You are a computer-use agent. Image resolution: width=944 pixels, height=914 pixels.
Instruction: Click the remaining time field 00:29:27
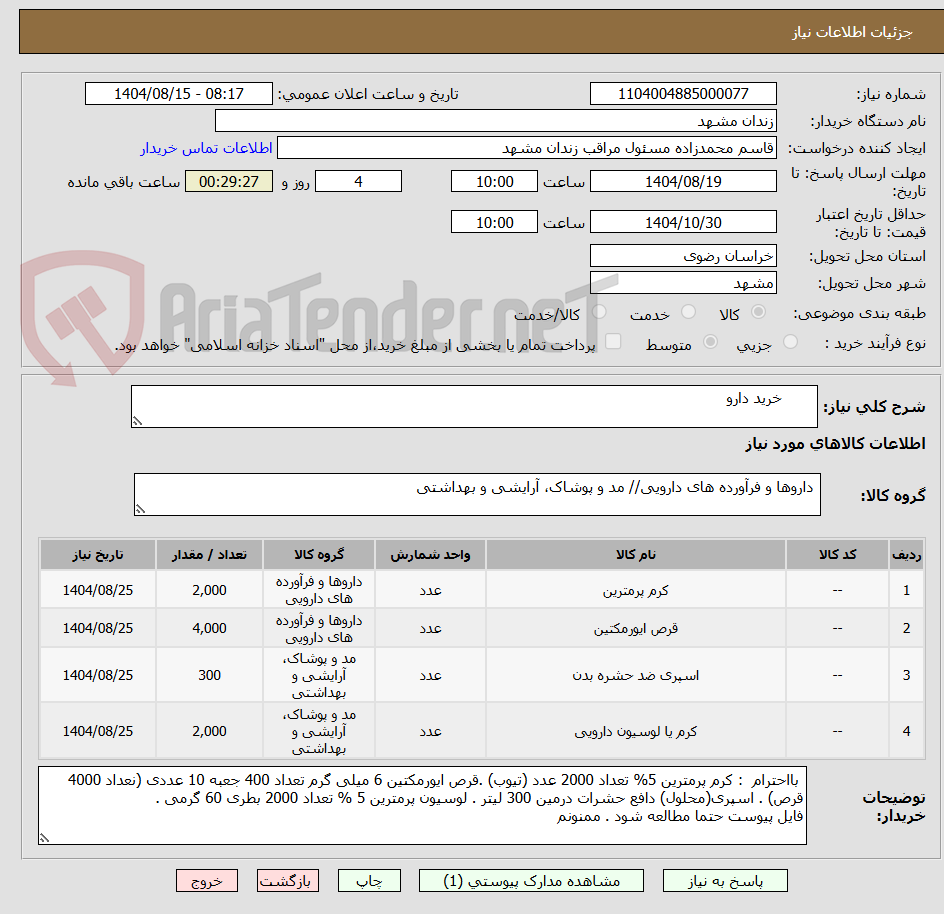pyautogui.click(x=229, y=181)
